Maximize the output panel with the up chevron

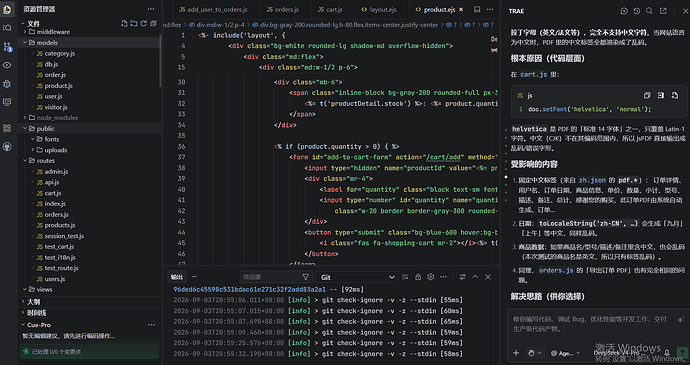475,277
